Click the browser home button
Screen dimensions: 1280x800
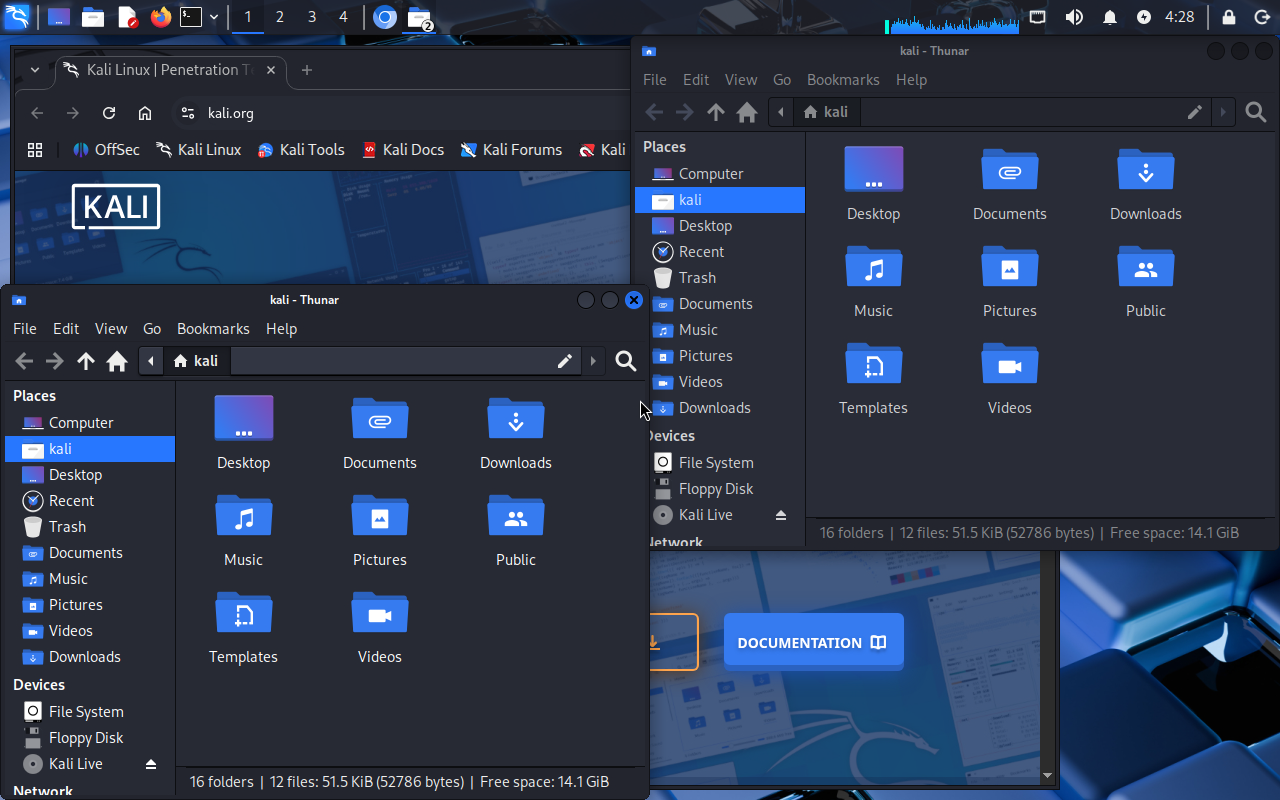145,113
